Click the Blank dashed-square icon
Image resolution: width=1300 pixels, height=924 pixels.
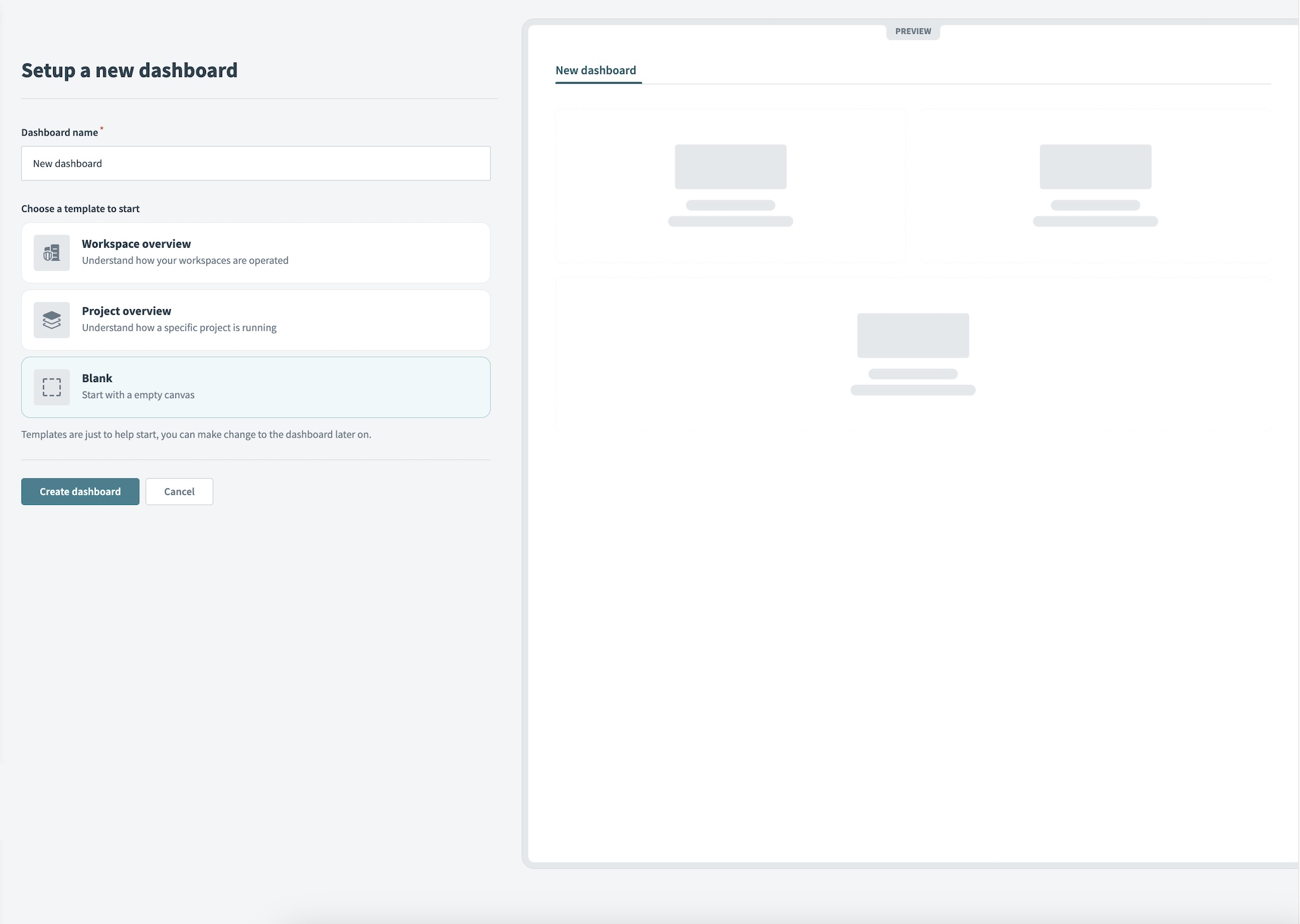tap(51, 387)
